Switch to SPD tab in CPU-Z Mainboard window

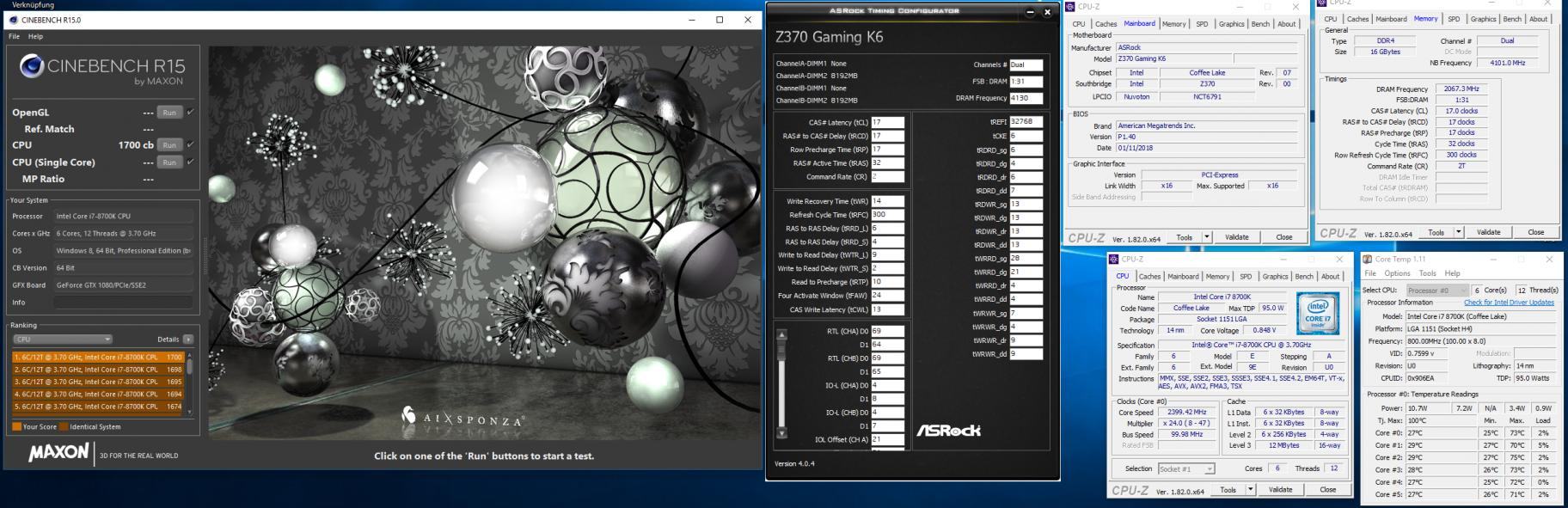[x=1202, y=24]
